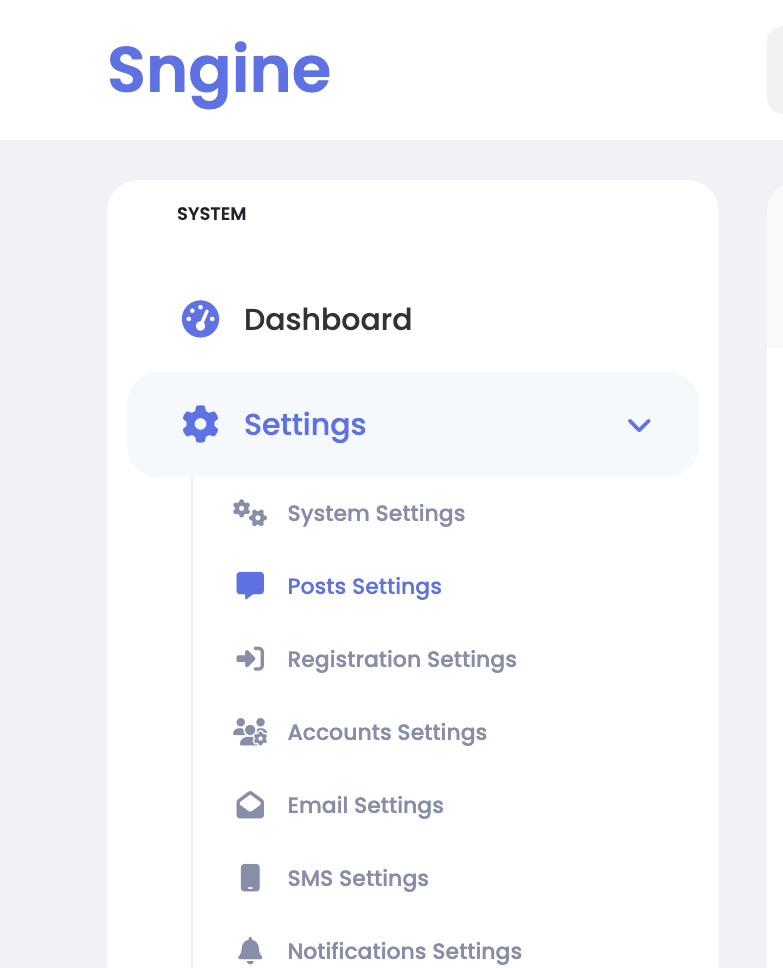Open Accounts Settings

coord(387,732)
